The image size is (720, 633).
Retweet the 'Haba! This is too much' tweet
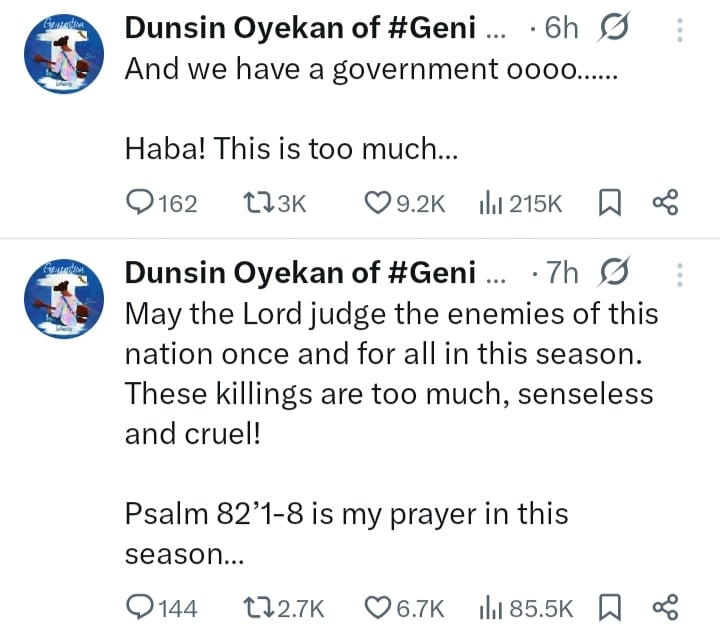coord(258,203)
